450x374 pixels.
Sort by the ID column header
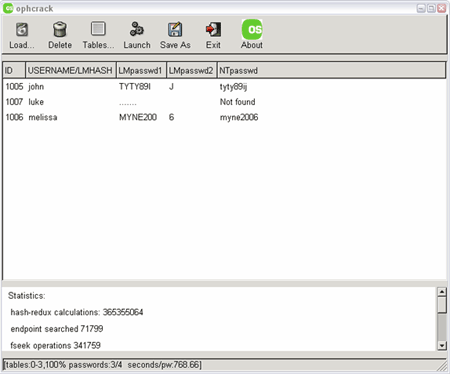coord(14,70)
